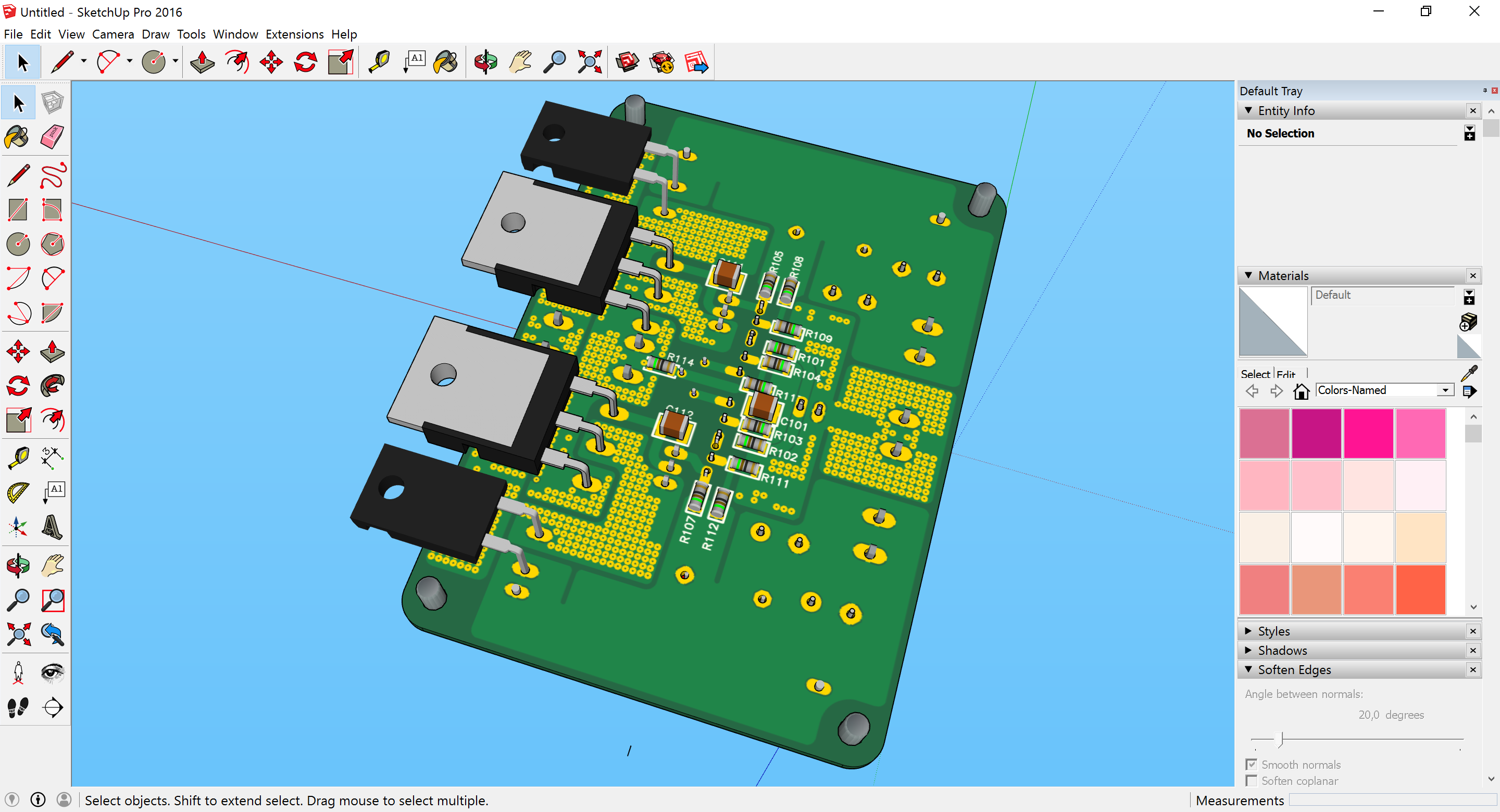Pick the Polygon tool in side toolbar
Image resolution: width=1500 pixels, height=812 pixels.
coord(53,244)
